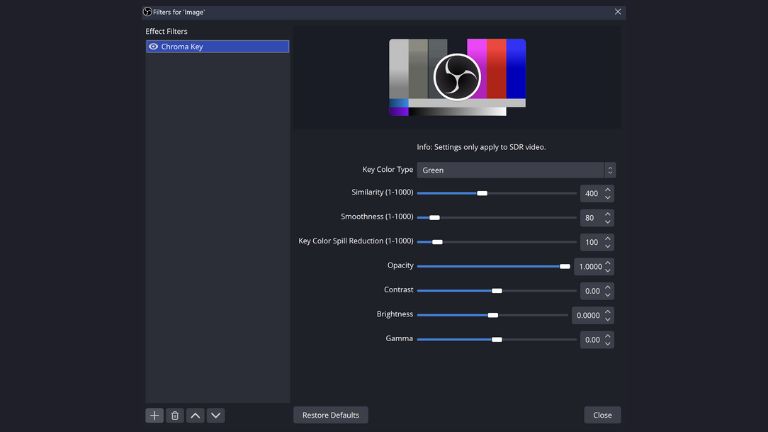Image resolution: width=768 pixels, height=432 pixels.
Task: Click the 'Contrast' label
Action: (x=398, y=289)
